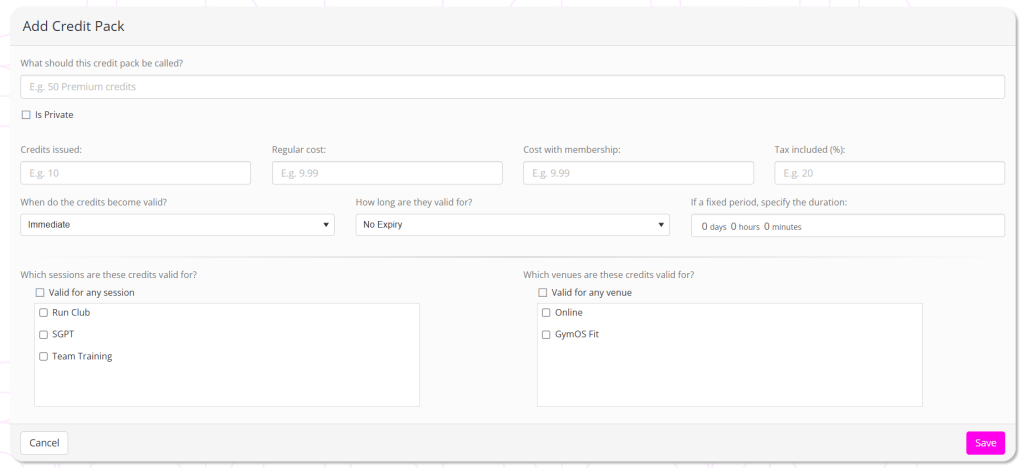Enable Valid for any session checkbox

40,293
